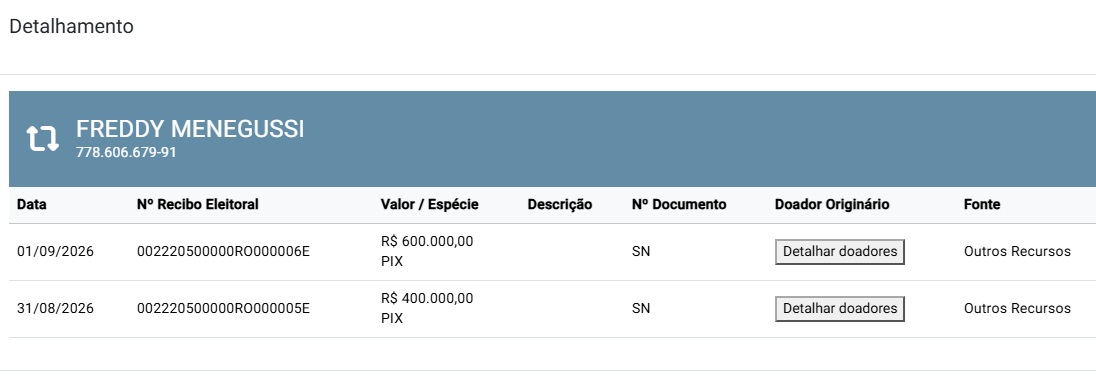Click the Detalhamento section title
Screen dimensions: 1096x379
point(71,27)
